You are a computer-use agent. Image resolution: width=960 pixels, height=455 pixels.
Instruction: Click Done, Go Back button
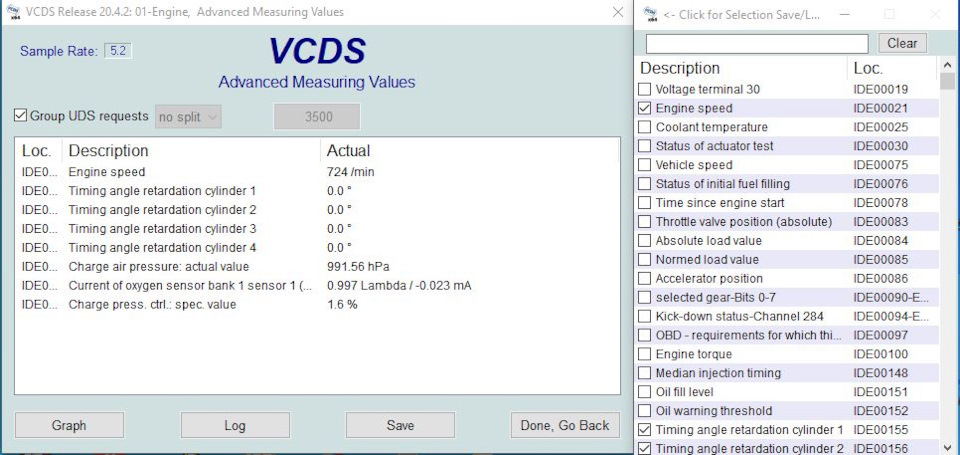point(565,425)
